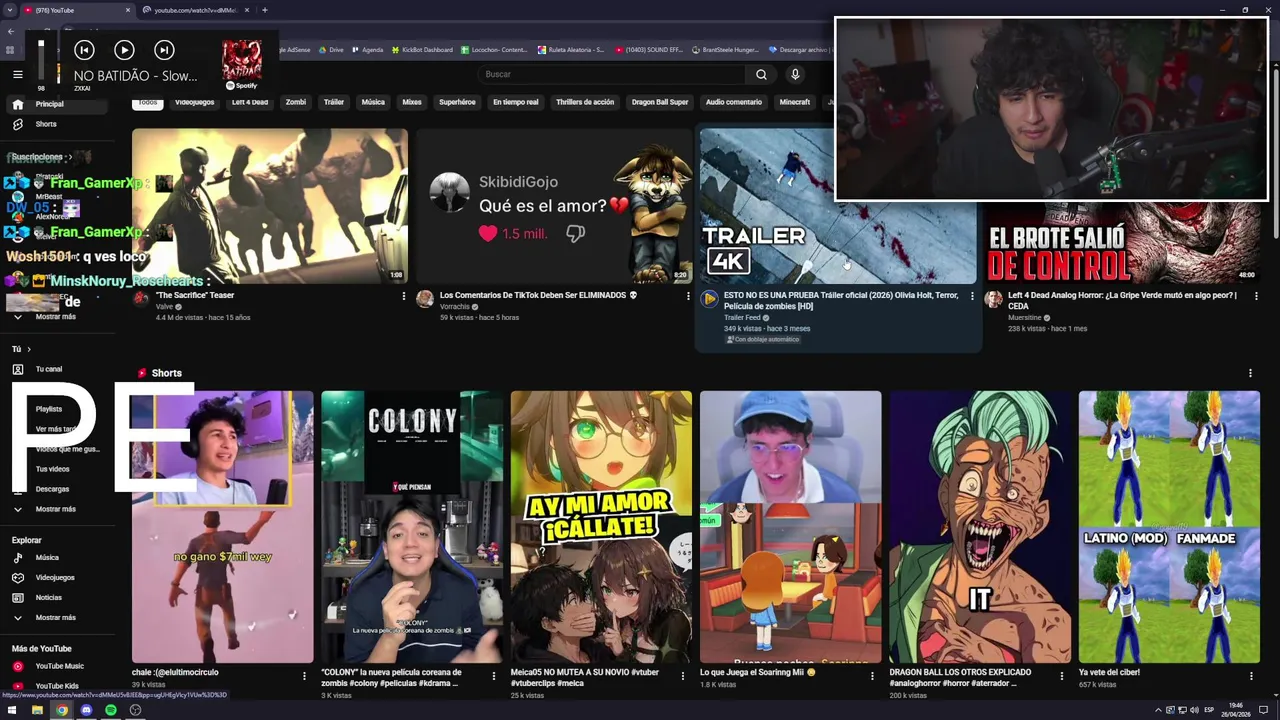The height and width of the screenshot is (720, 1280).
Task: Open the KickBot Dashboard bookmark
Action: click(422, 49)
